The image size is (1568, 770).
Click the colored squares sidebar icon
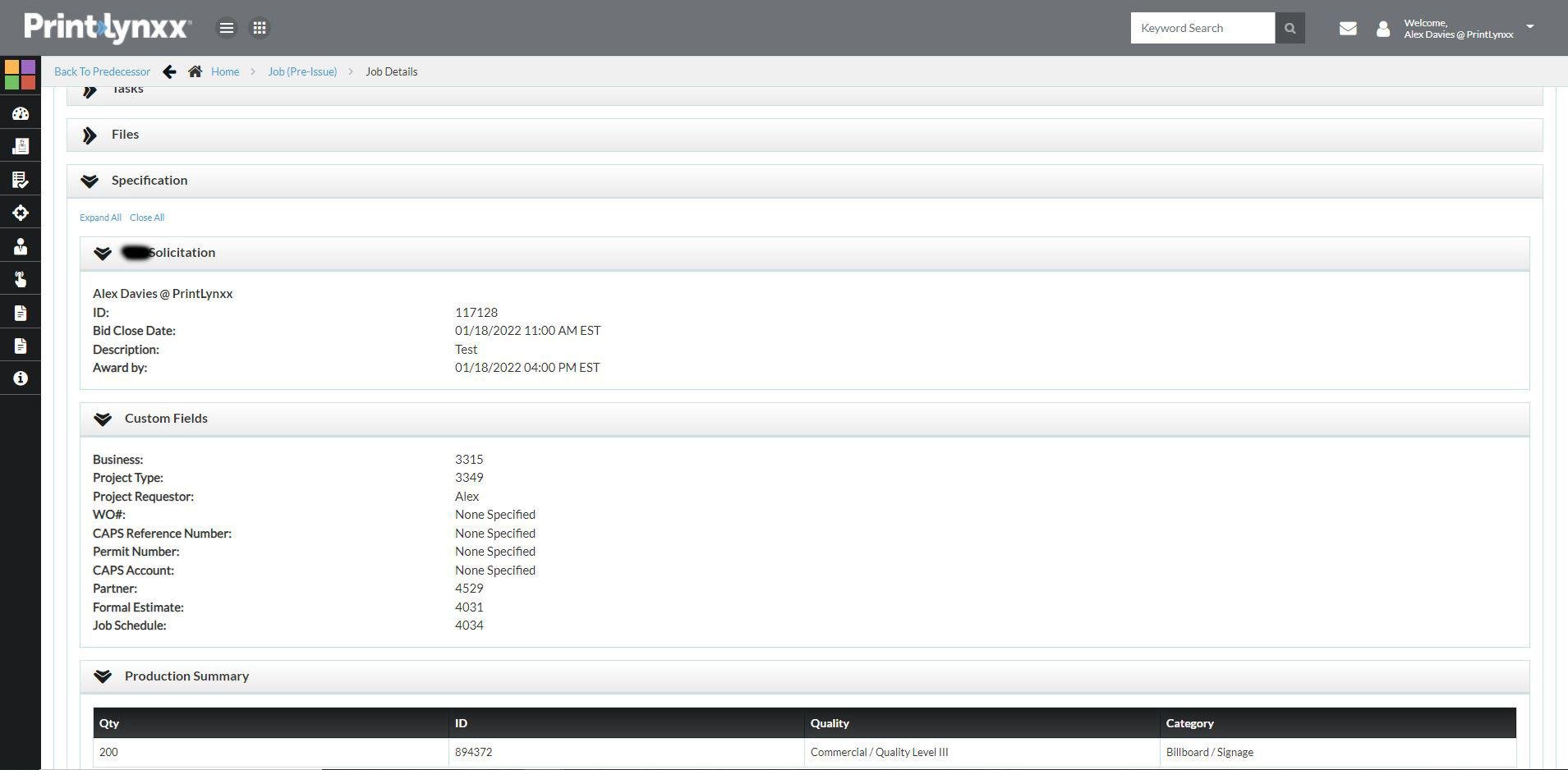21,75
